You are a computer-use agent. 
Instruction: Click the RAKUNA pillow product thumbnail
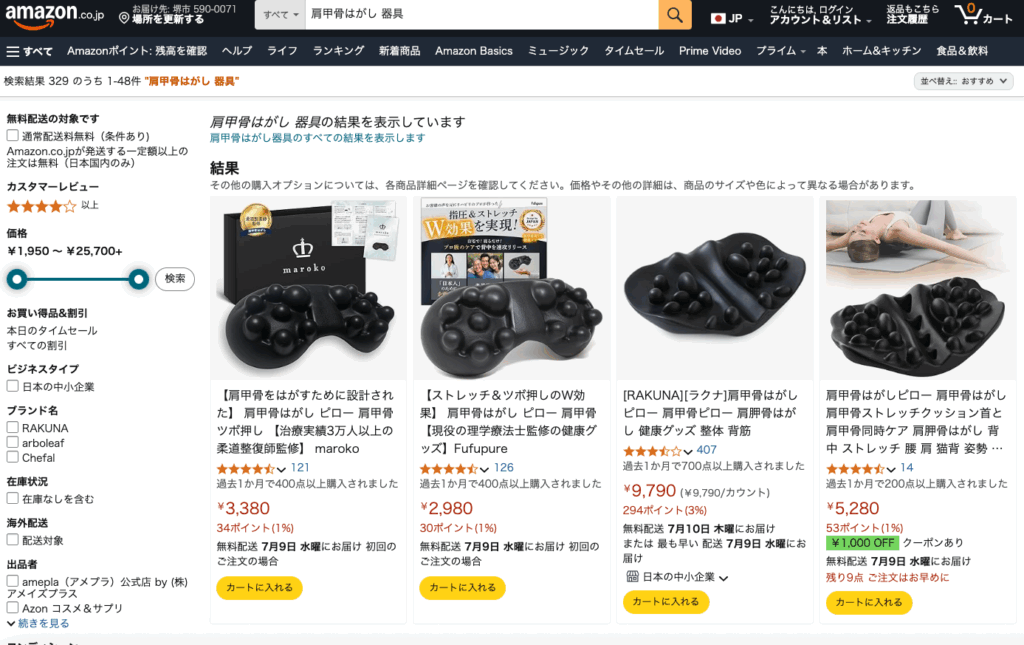point(714,288)
